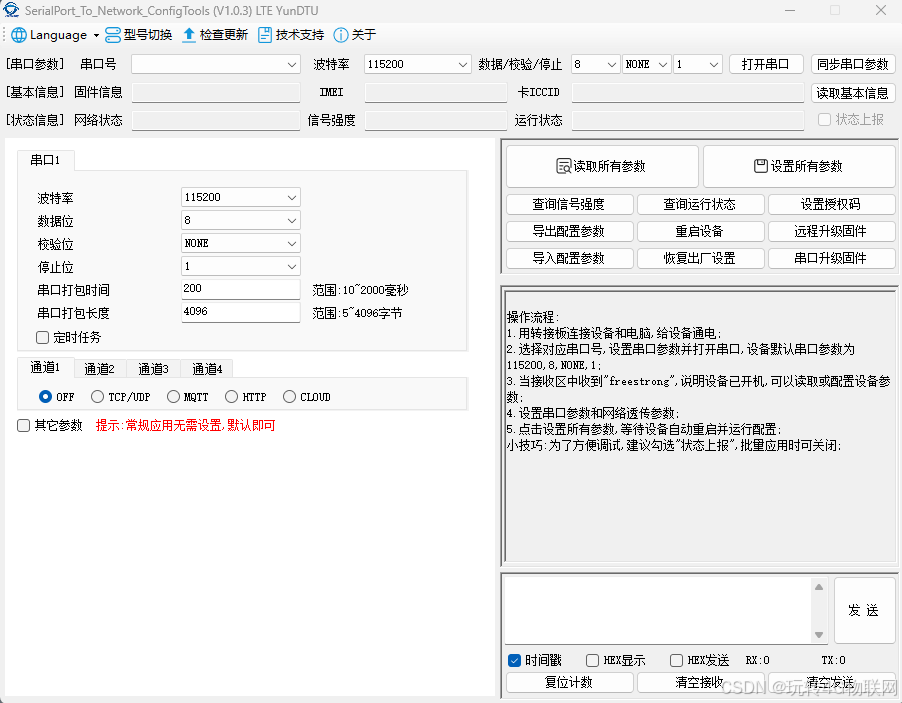Click the 读取所有参数 button icon
902x703 pixels.
coord(563,166)
